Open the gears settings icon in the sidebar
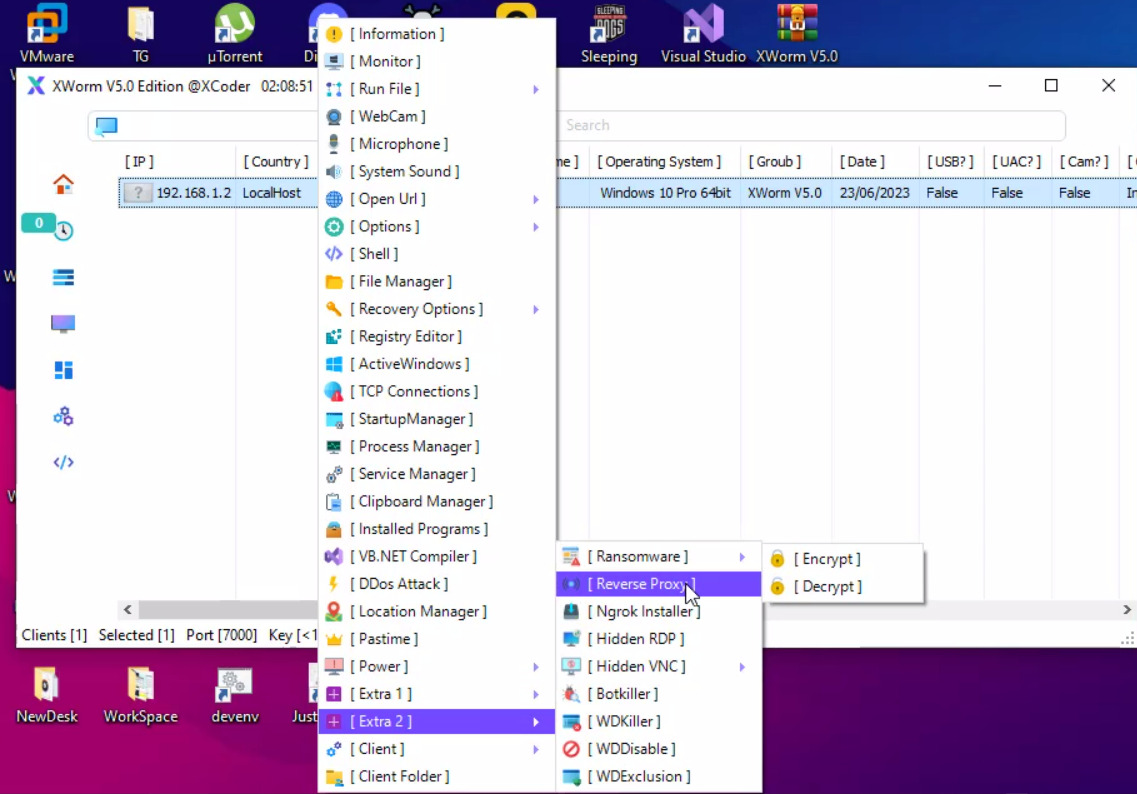 pyautogui.click(x=63, y=416)
